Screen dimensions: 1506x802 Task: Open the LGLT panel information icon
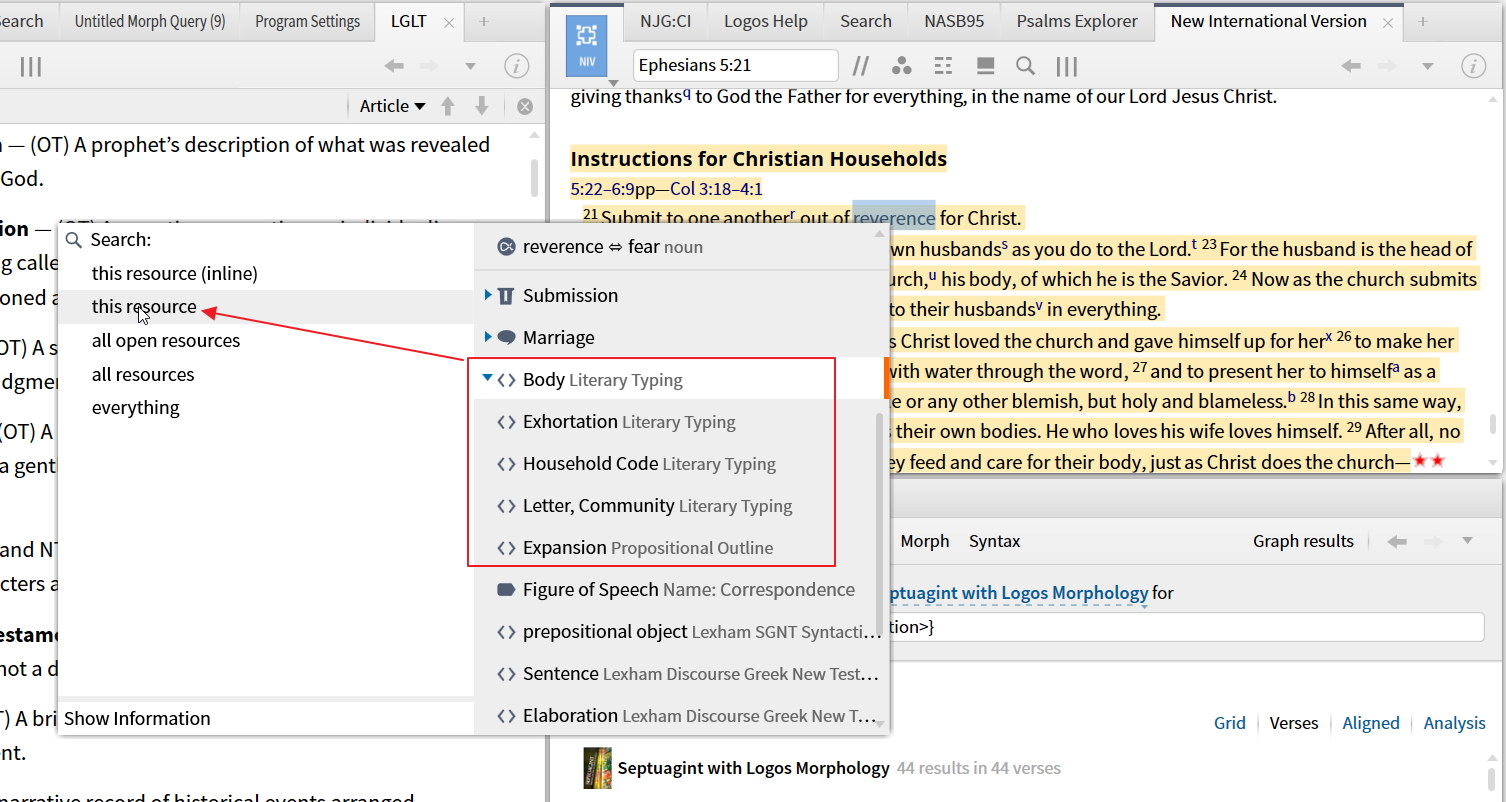tap(516, 66)
